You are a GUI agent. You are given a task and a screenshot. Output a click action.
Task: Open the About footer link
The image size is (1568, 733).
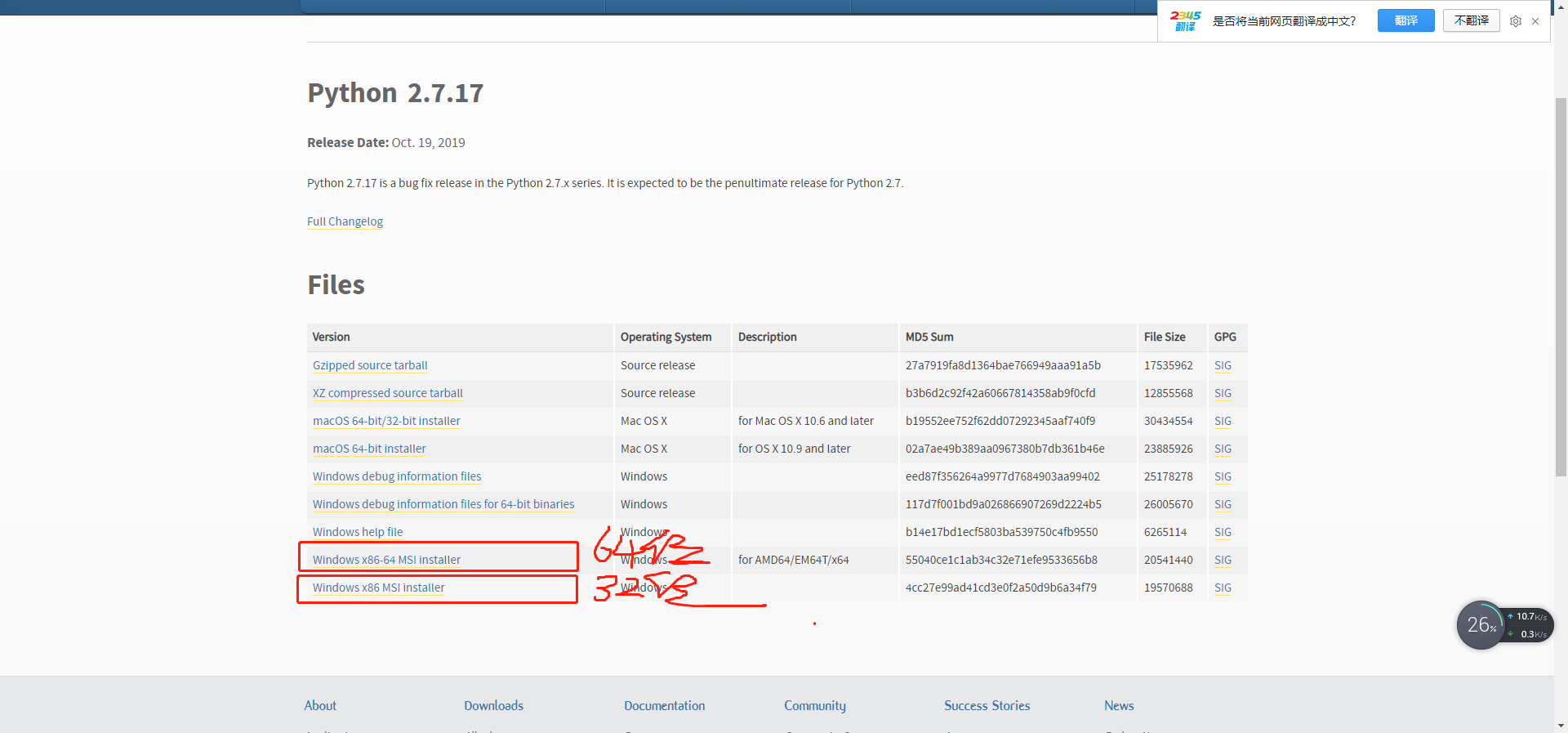320,705
